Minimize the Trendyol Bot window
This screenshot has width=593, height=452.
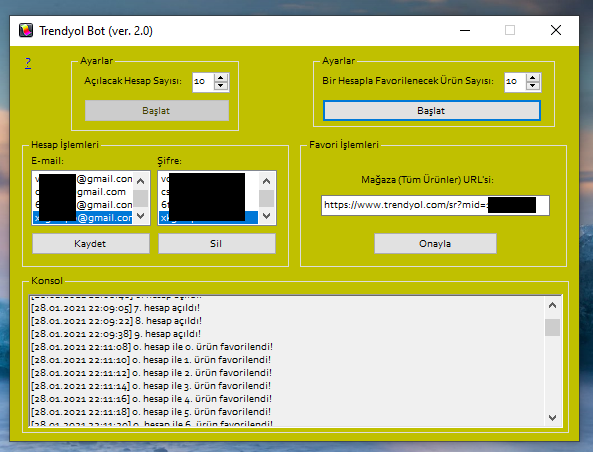[465, 30]
